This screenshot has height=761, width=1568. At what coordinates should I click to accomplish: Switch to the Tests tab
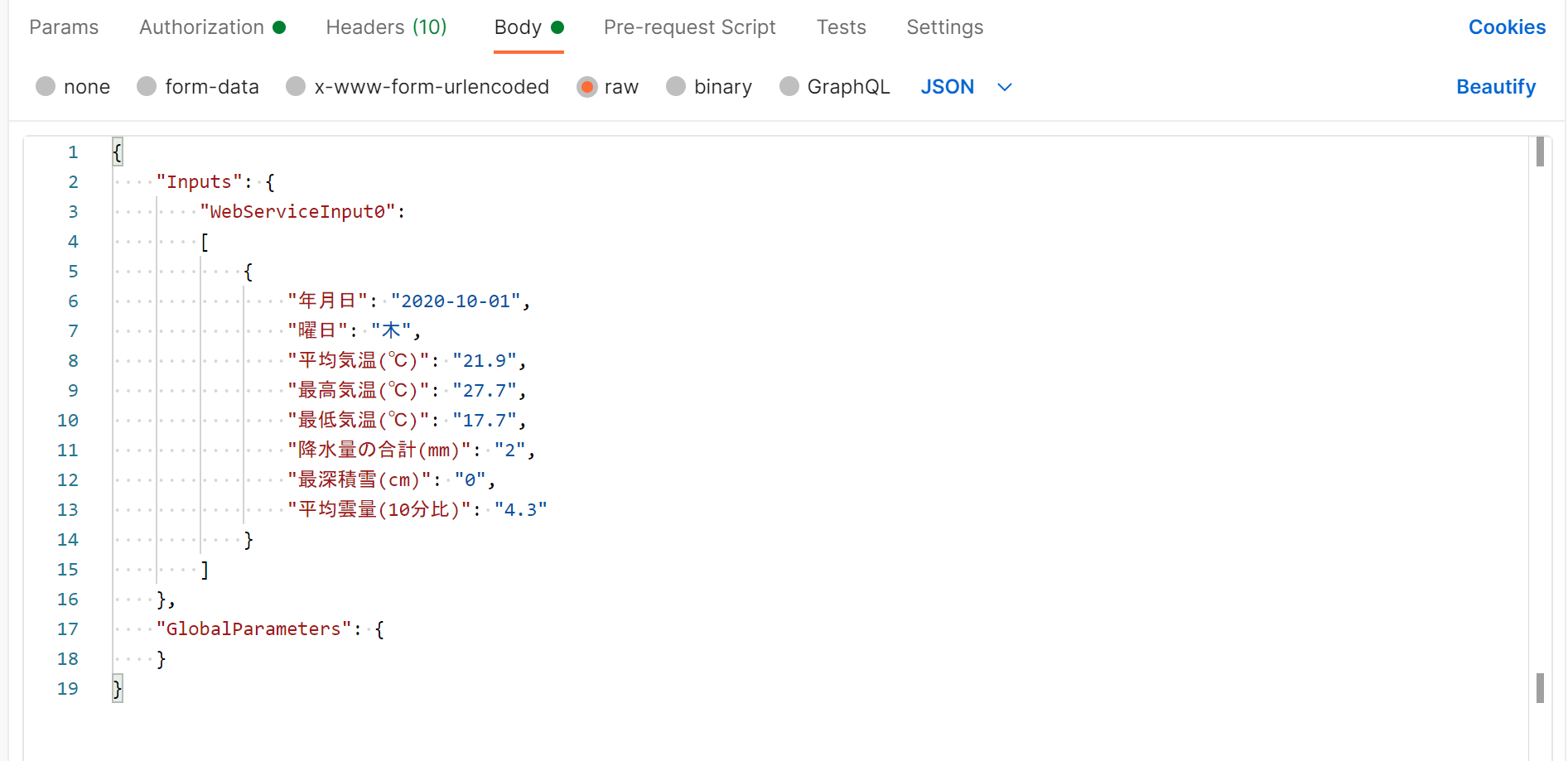pyautogui.click(x=841, y=27)
